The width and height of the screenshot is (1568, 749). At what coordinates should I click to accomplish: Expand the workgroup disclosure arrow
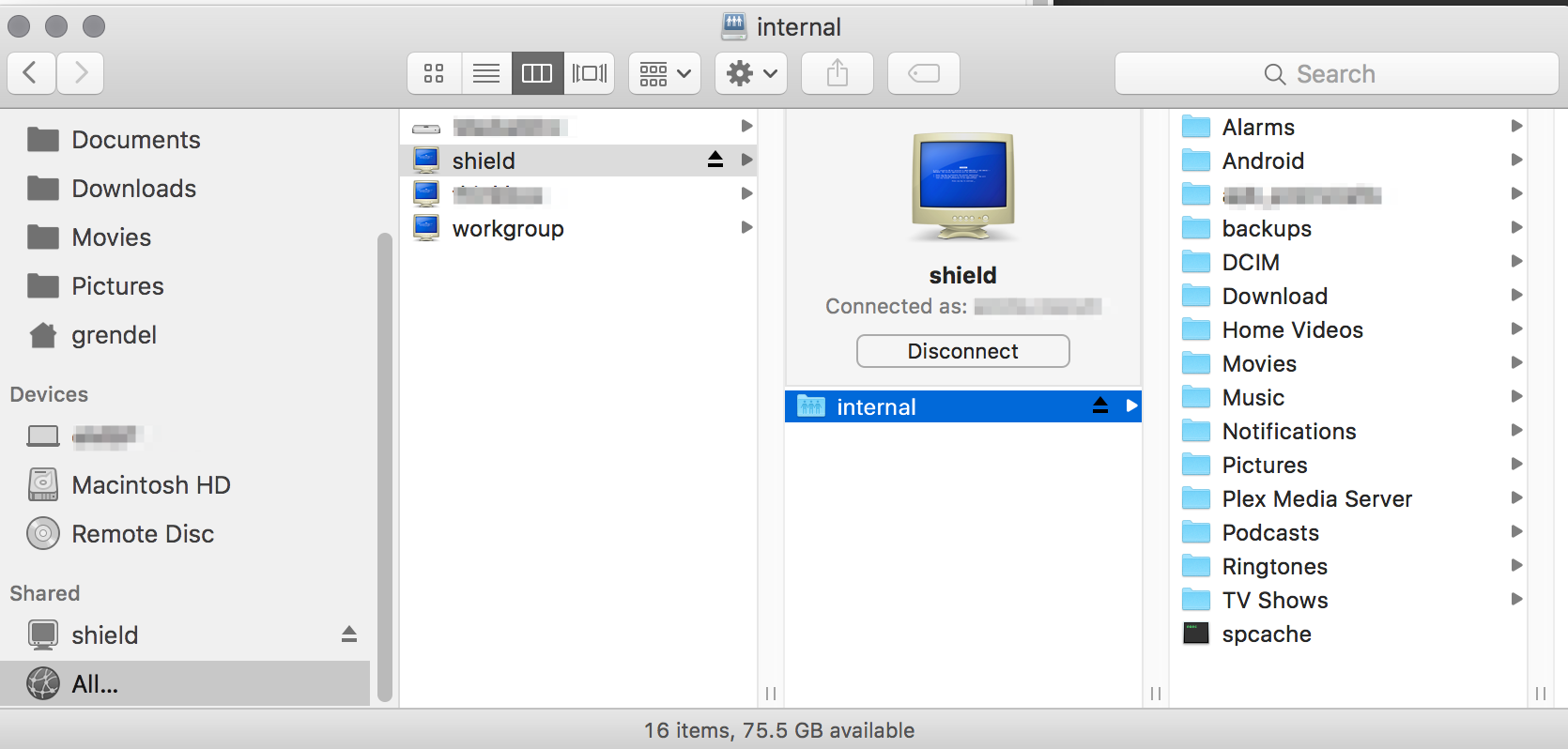click(x=746, y=227)
